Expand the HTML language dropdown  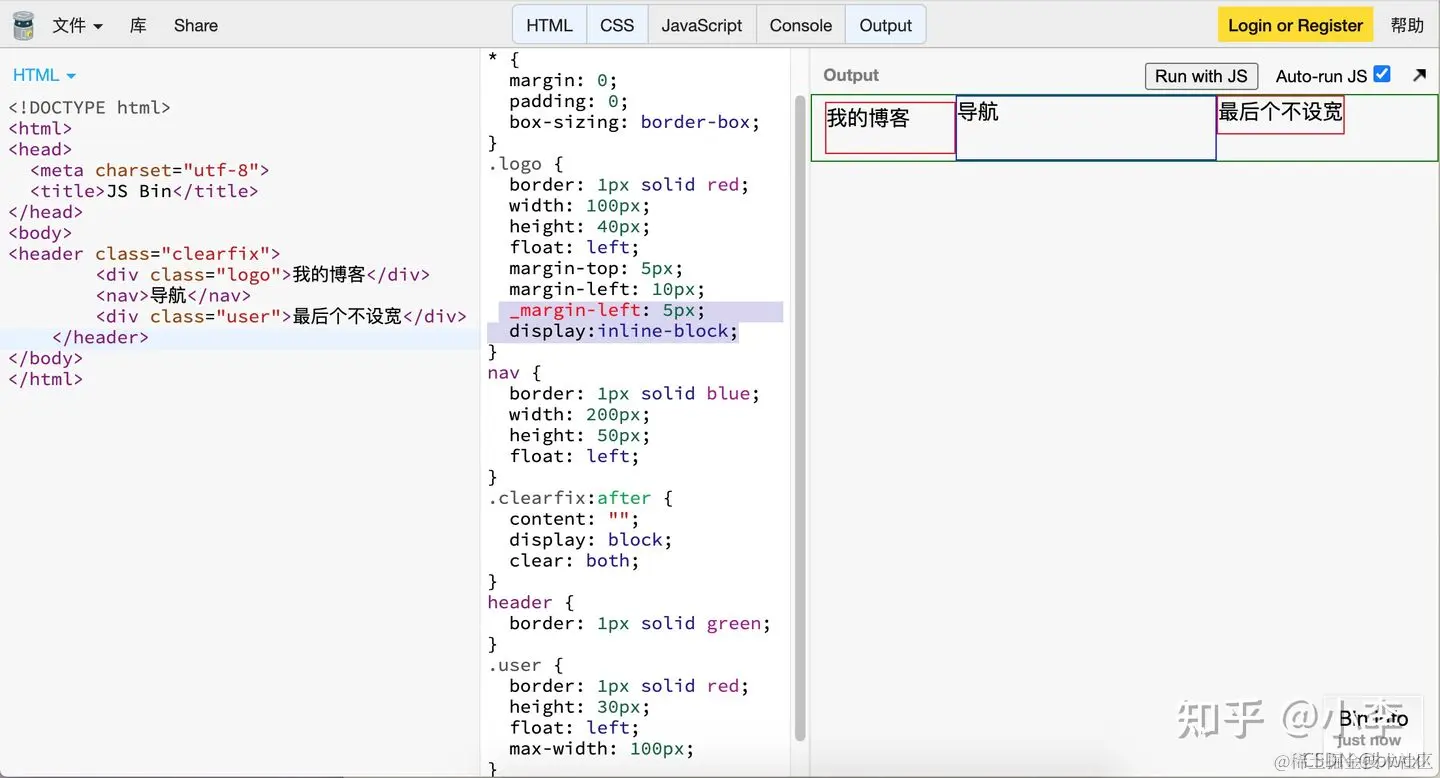point(44,75)
